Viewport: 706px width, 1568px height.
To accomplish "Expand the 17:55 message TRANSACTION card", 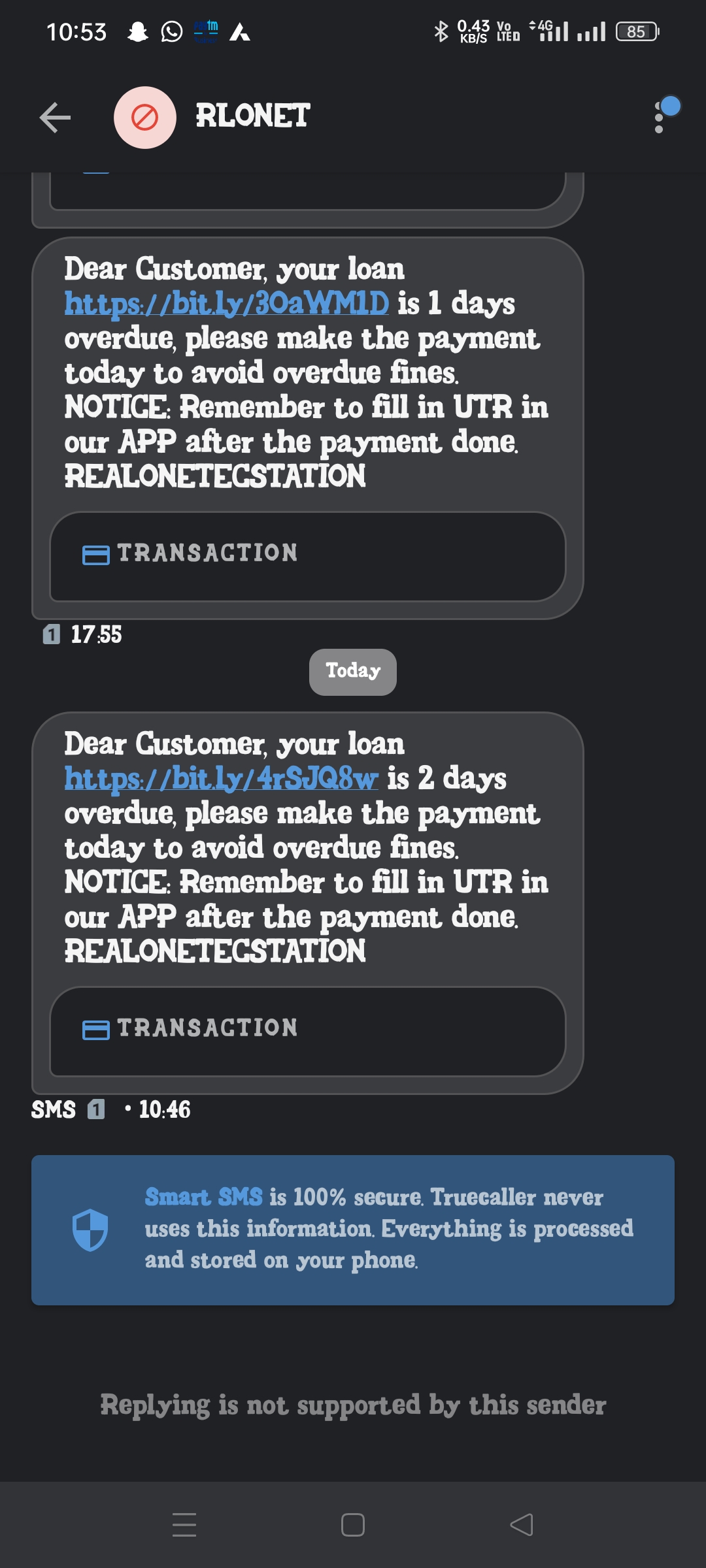I will [x=307, y=556].
